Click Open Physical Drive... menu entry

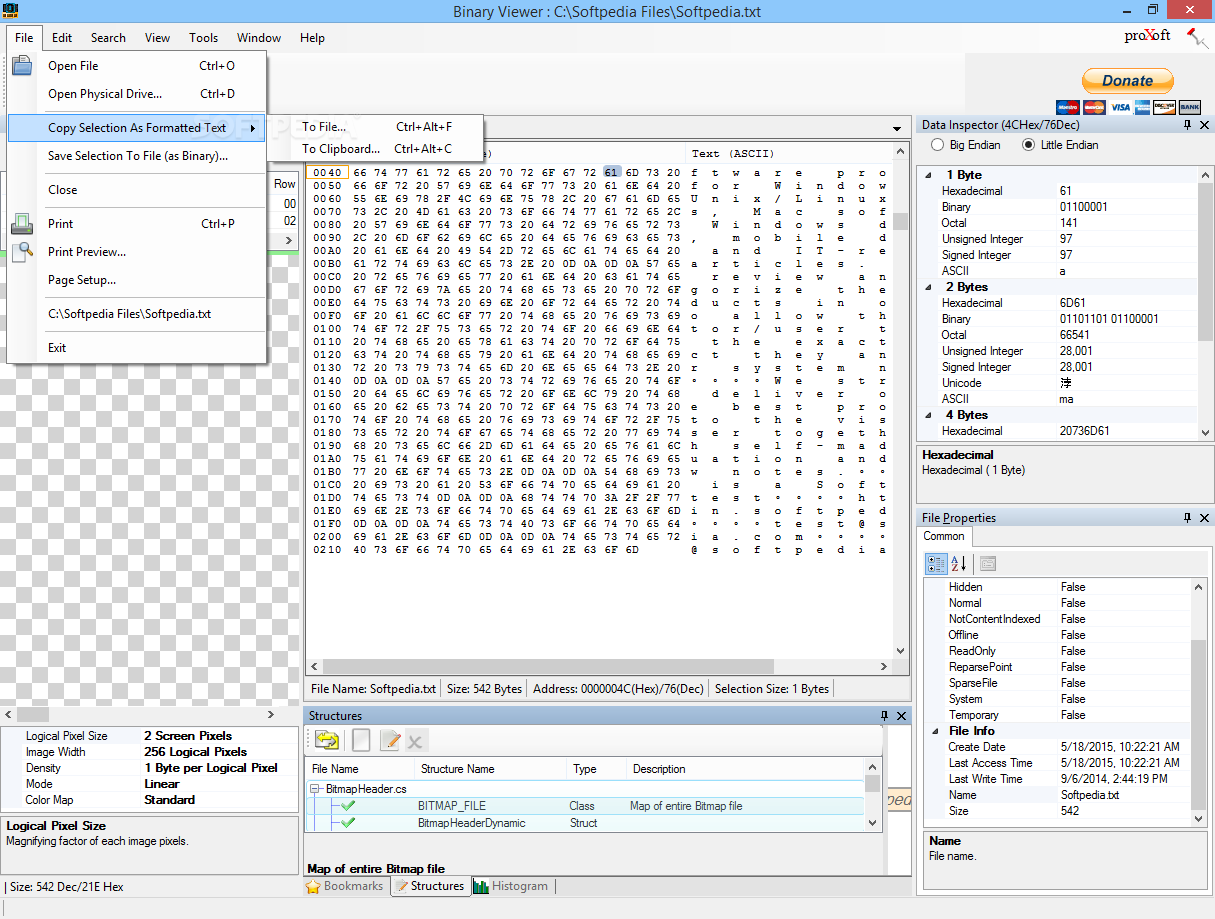pyautogui.click(x=137, y=94)
